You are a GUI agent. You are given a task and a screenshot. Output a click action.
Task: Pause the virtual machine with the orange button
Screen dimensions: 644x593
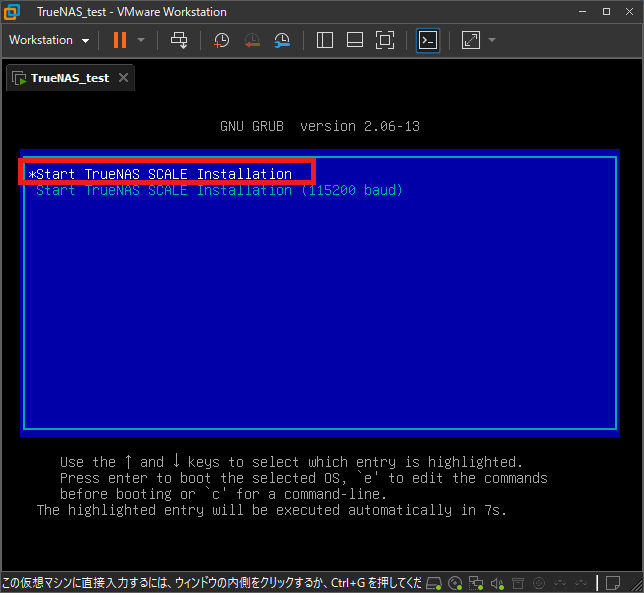[120, 40]
